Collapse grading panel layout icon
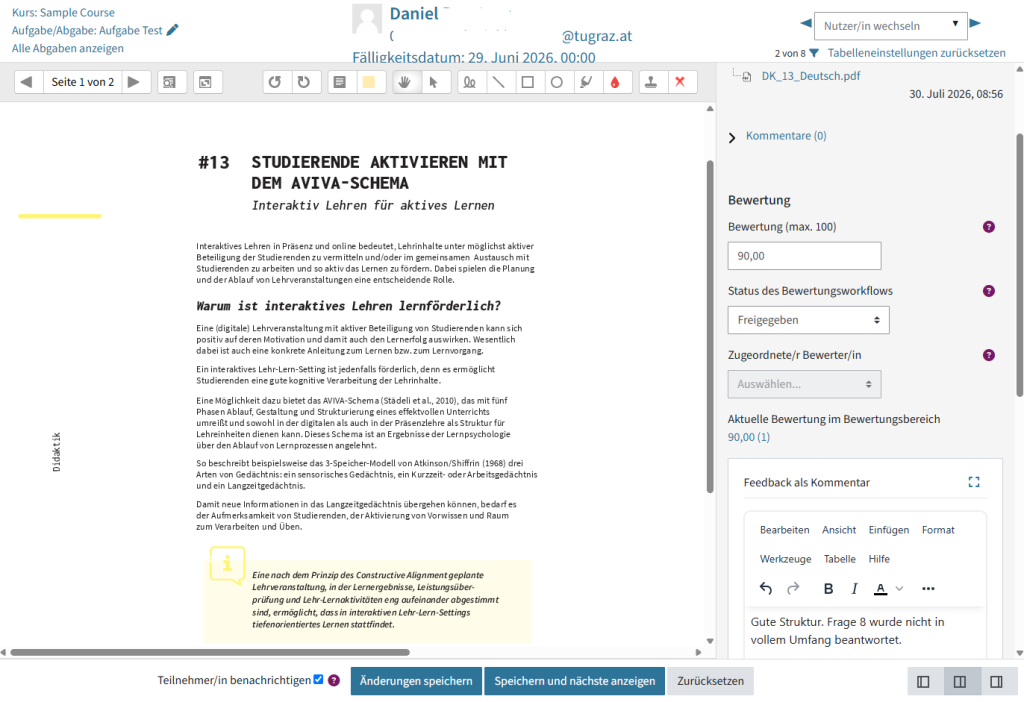The image size is (1024, 702). tap(923, 682)
